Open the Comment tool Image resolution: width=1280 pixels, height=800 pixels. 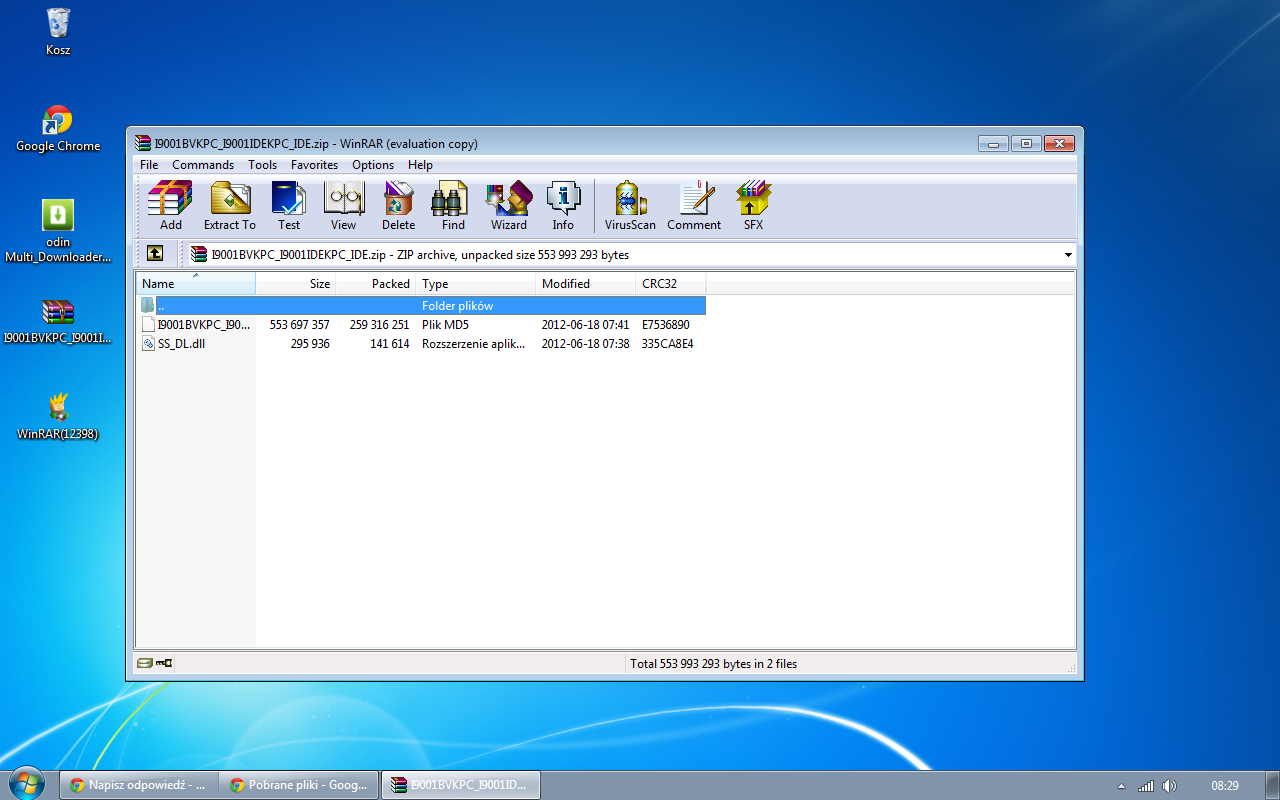click(x=694, y=206)
